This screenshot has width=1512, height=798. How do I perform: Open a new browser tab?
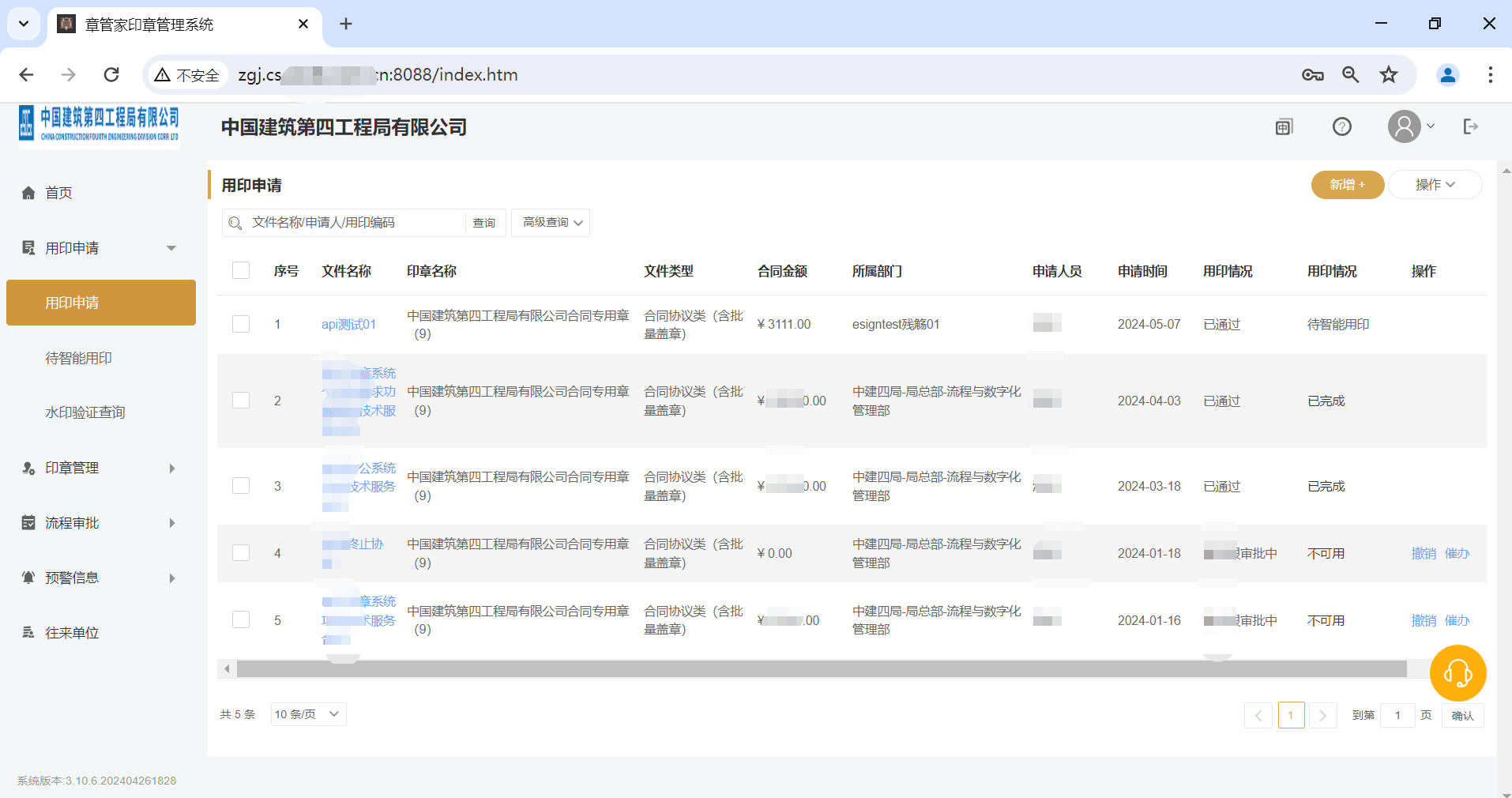point(346,24)
